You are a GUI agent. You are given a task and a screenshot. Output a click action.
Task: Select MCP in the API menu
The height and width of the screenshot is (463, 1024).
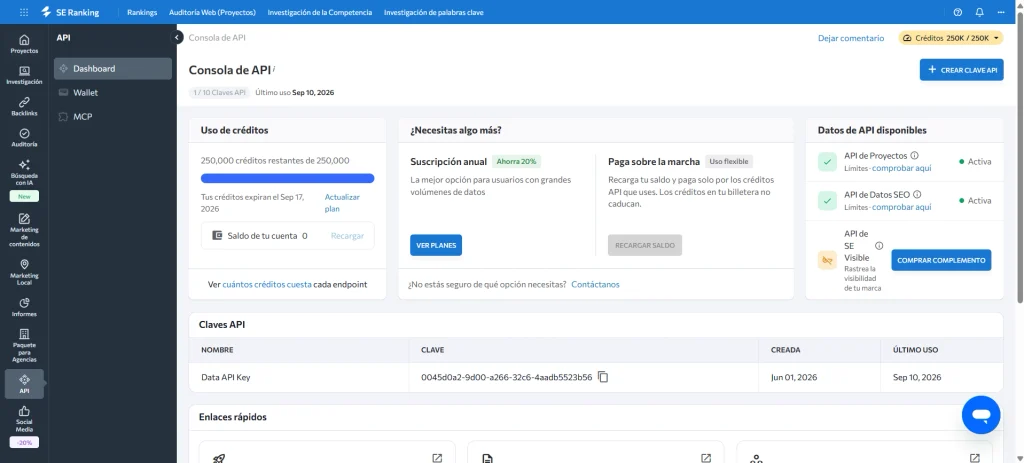113,117
